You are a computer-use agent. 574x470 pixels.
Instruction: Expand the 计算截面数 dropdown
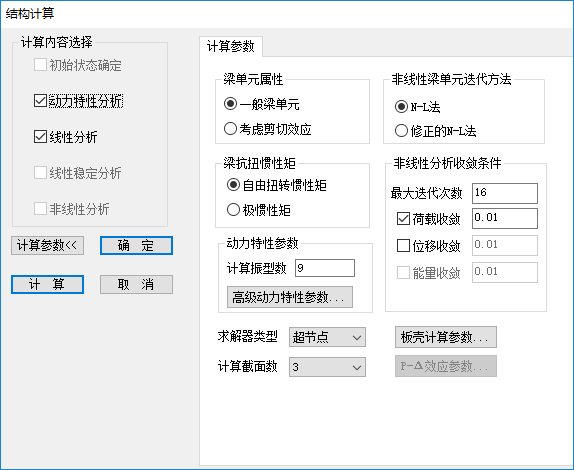click(327, 367)
